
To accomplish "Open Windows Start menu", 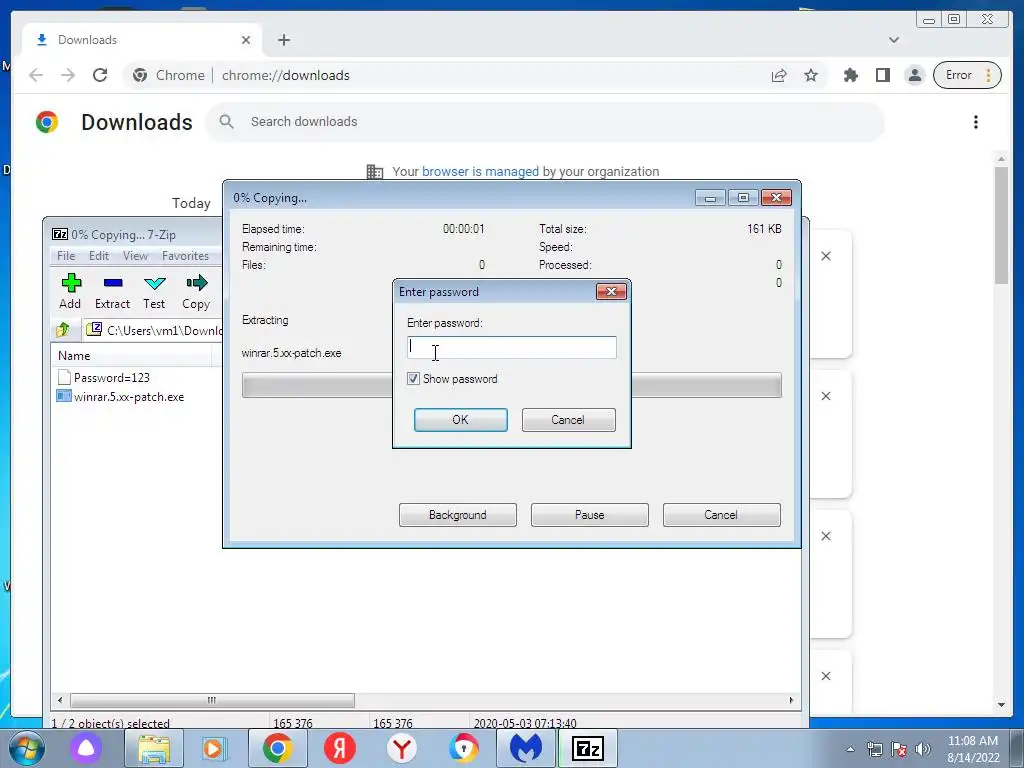I will [27, 748].
